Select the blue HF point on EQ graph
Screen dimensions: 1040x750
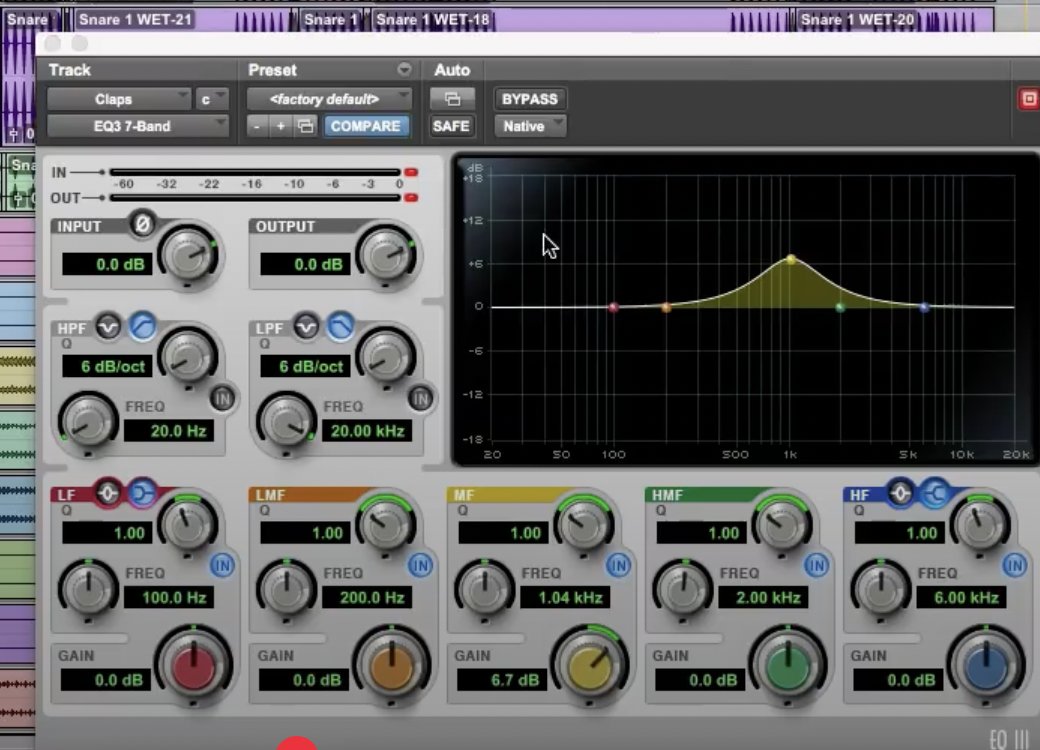(925, 307)
